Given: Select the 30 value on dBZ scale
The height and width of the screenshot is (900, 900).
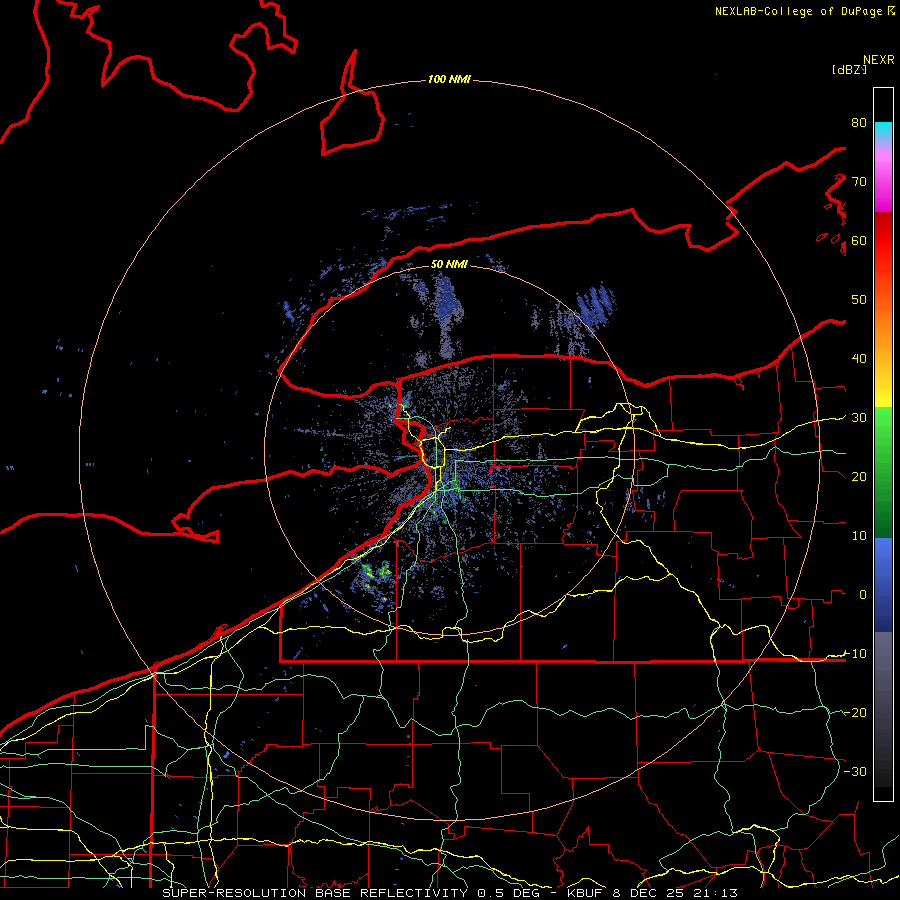Looking at the screenshot, I should click(x=859, y=418).
